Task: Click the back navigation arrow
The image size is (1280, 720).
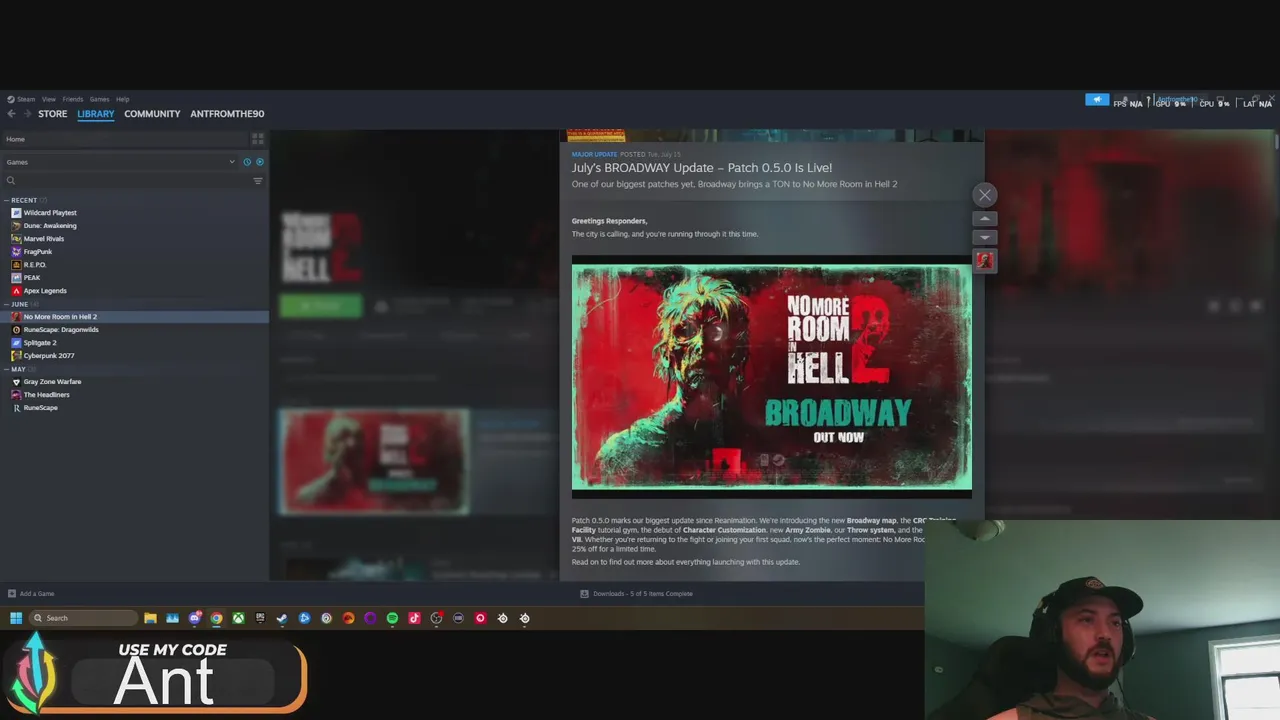Action: click(11, 114)
